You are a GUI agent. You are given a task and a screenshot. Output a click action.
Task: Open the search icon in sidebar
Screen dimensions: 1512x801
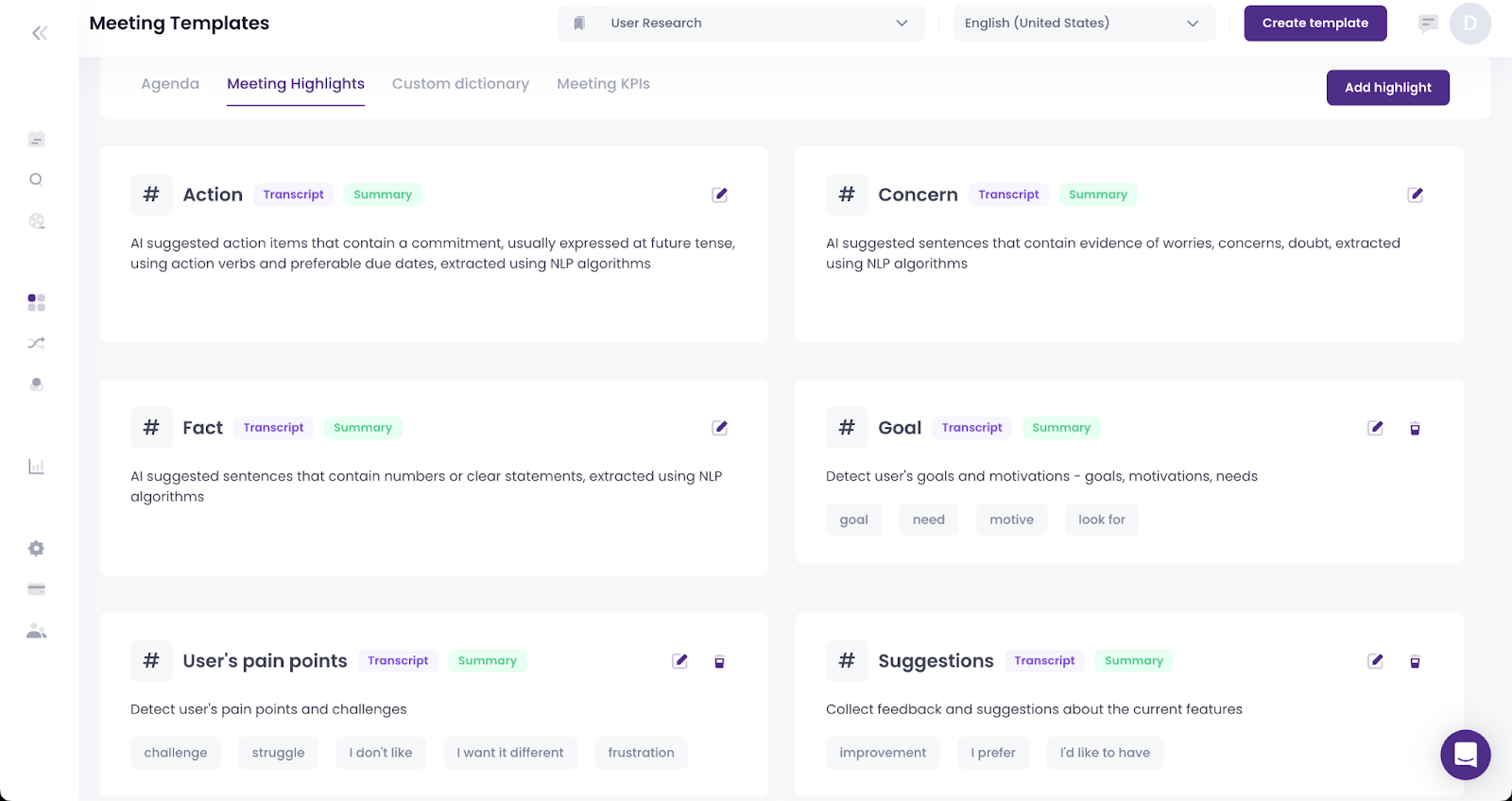(x=36, y=179)
